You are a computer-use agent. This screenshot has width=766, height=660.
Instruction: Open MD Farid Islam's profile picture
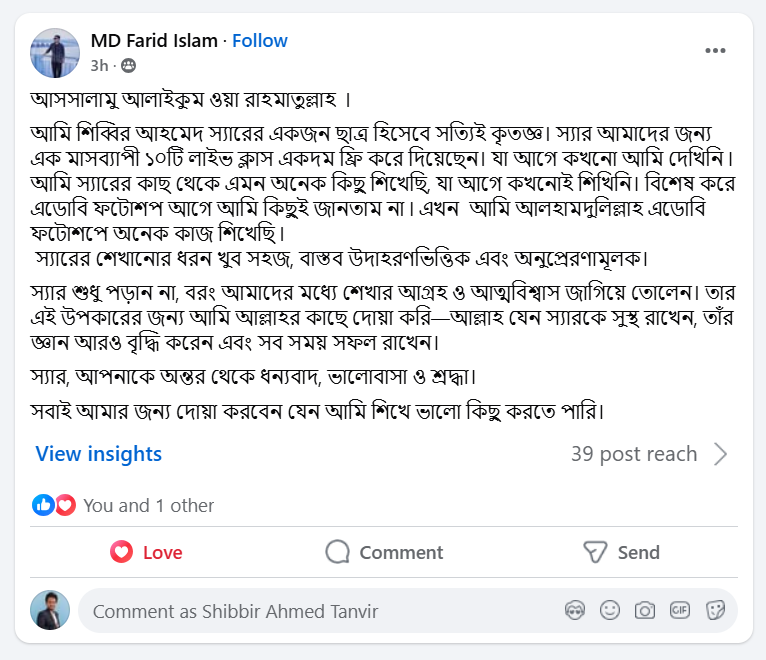click(x=55, y=53)
